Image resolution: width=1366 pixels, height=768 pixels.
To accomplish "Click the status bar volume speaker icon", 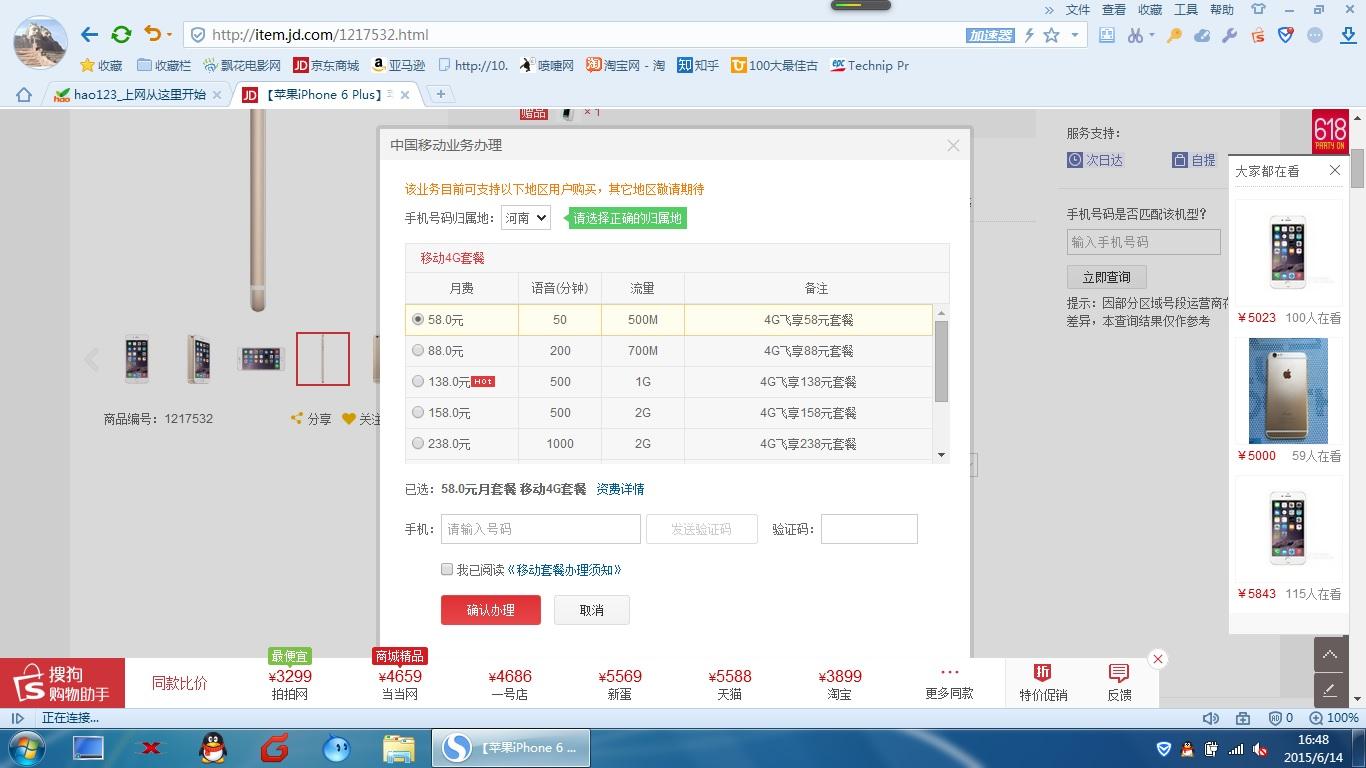I will 1211,718.
